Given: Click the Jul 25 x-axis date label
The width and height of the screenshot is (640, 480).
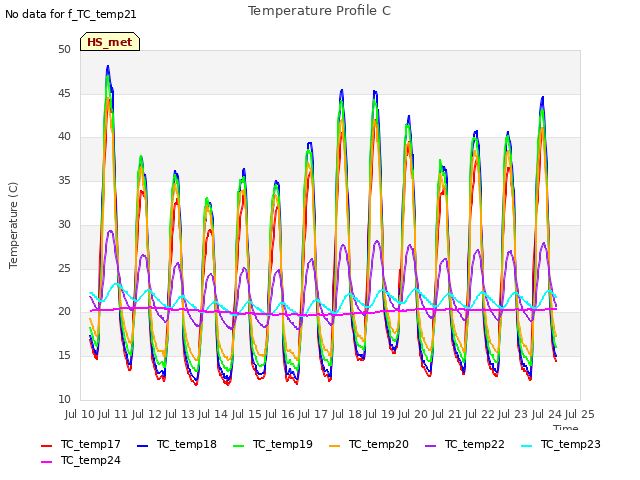Looking at the screenshot, I should click(x=580, y=414).
